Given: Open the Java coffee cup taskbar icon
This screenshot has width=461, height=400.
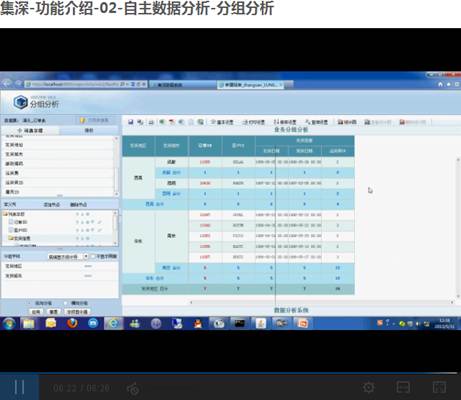Looking at the screenshot, I should pyautogui.click(x=261, y=323).
